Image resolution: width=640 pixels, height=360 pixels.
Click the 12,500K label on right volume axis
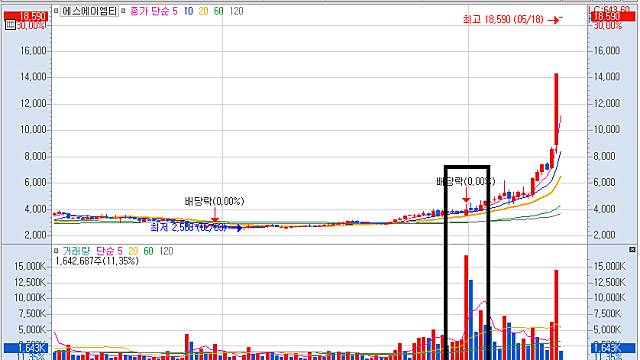tap(610, 282)
